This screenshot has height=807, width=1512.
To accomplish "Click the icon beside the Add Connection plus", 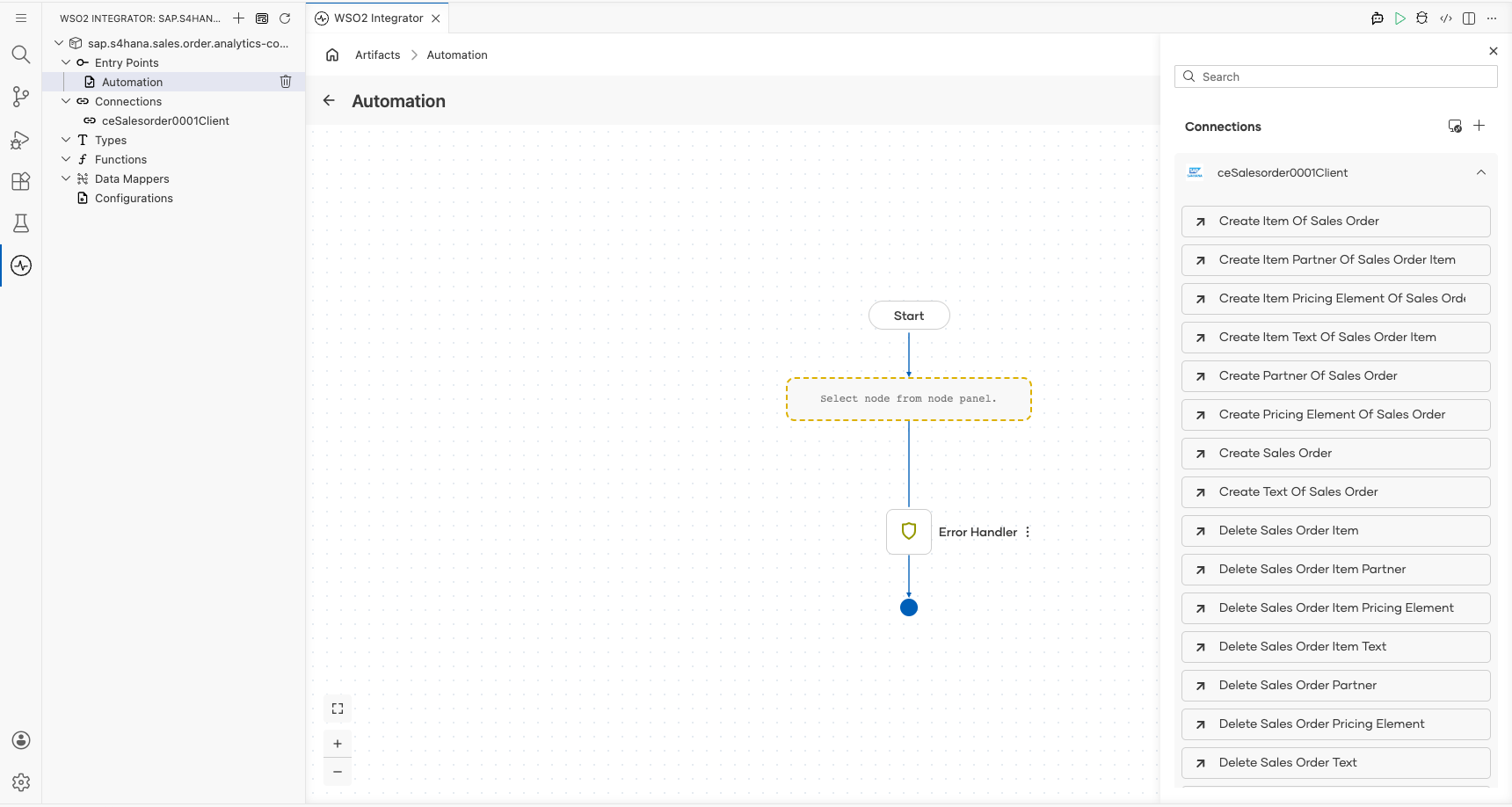I will click(1455, 127).
